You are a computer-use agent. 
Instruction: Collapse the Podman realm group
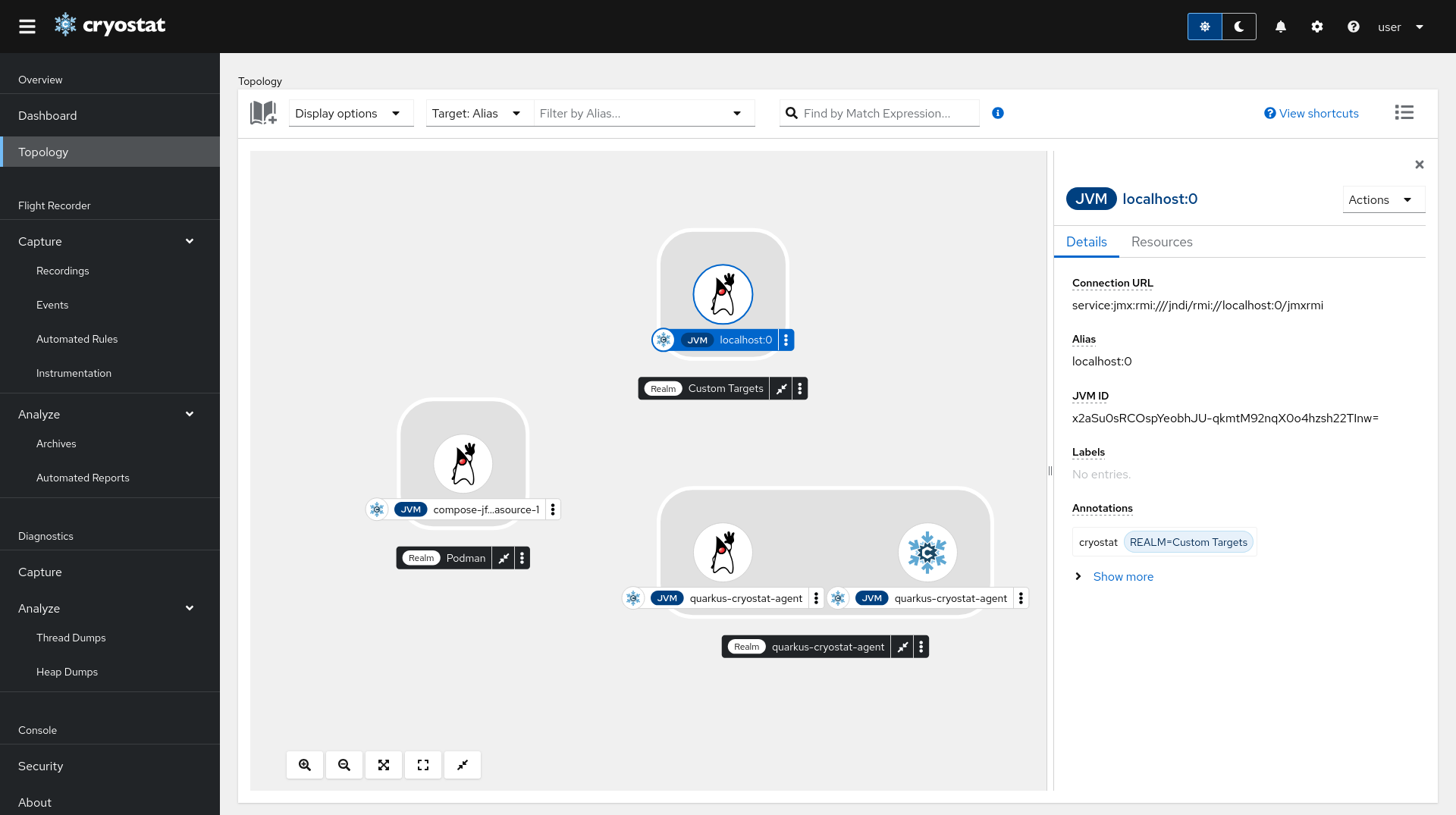point(504,559)
